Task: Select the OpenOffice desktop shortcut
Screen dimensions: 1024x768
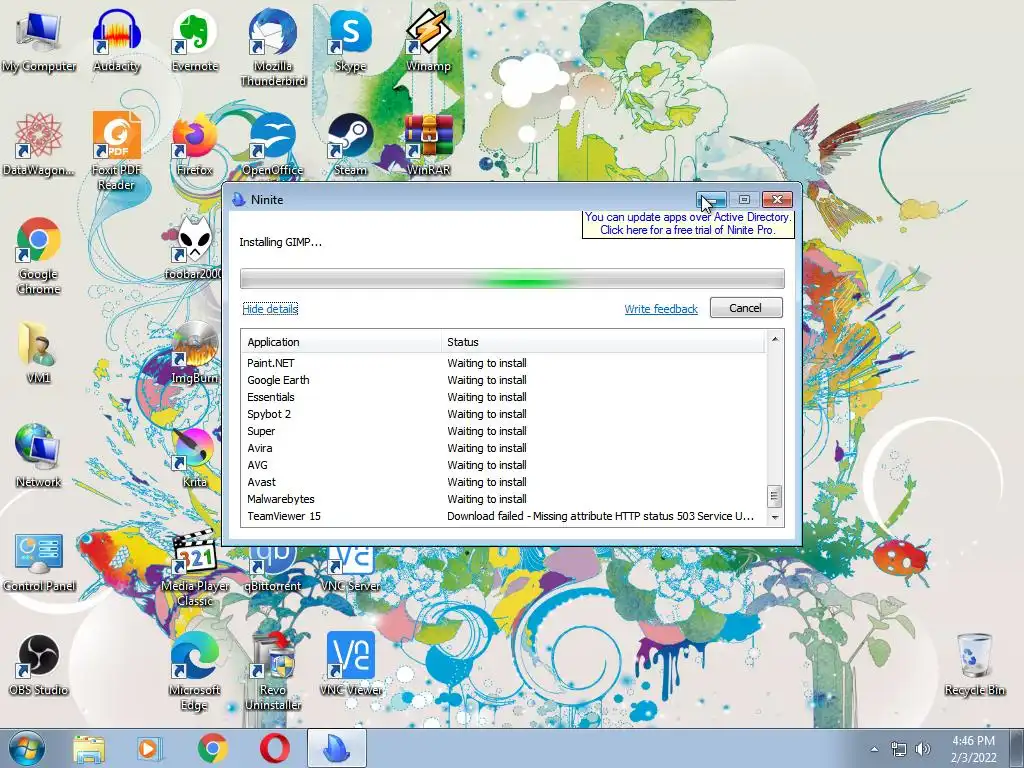Action: 273,144
